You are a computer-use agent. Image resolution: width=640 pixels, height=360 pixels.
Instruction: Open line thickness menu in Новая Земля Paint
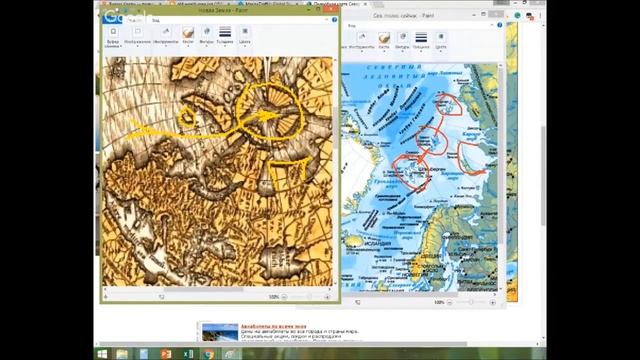(x=225, y=37)
